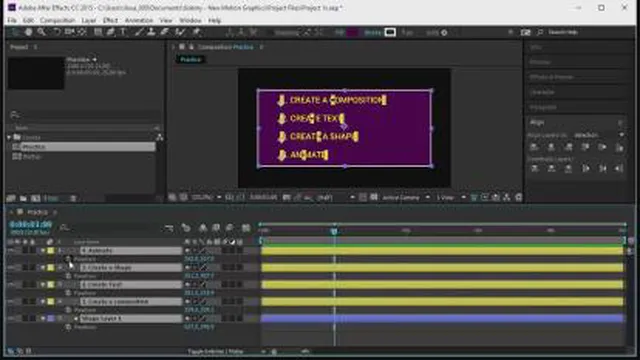The height and width of the screenshot is (360, 640).
Task: Select the Pan Behind anchor point tool
Action: [82, 32]
